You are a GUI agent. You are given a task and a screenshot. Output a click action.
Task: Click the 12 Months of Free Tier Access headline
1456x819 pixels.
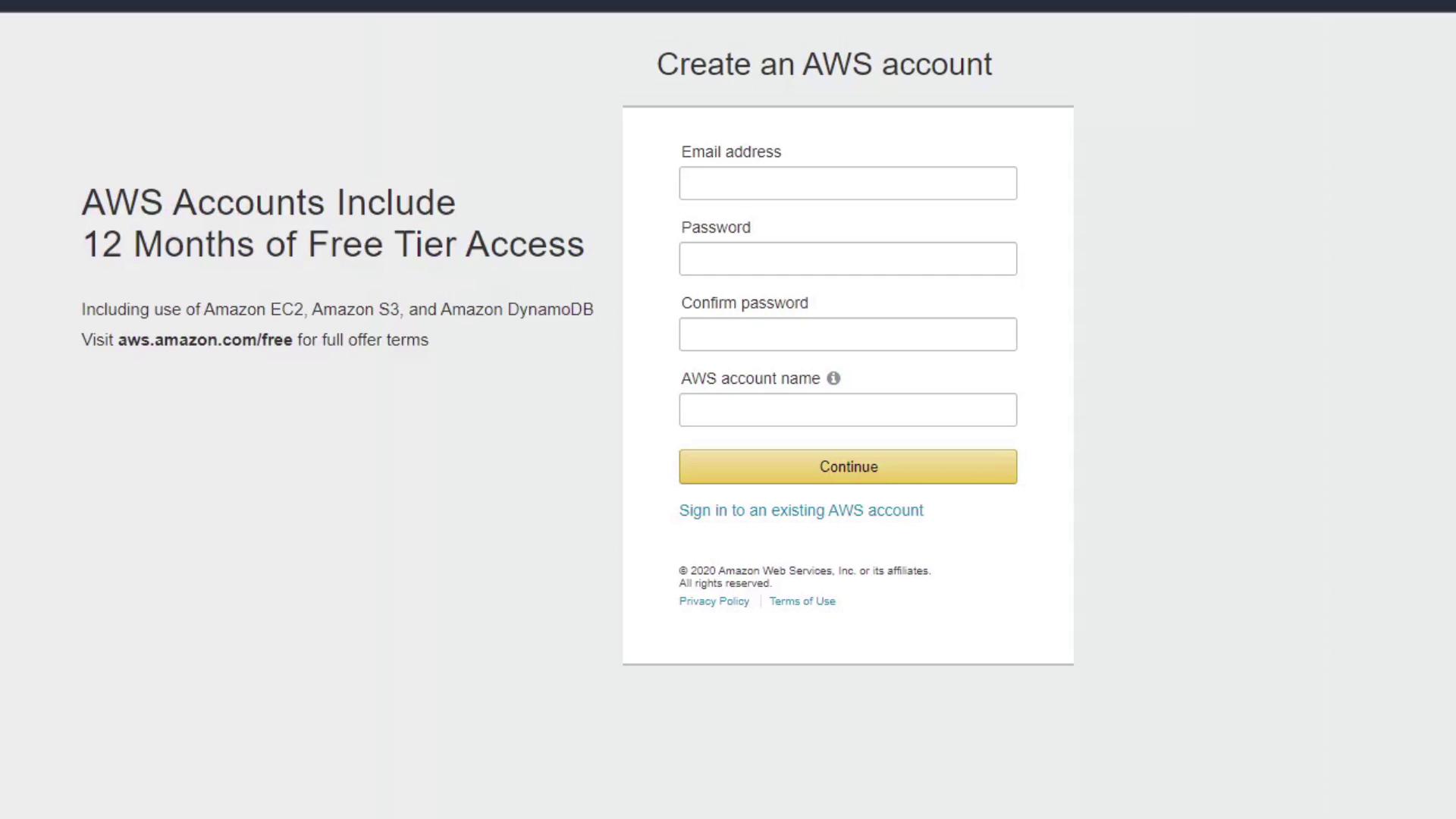click(x=333, y=244)
